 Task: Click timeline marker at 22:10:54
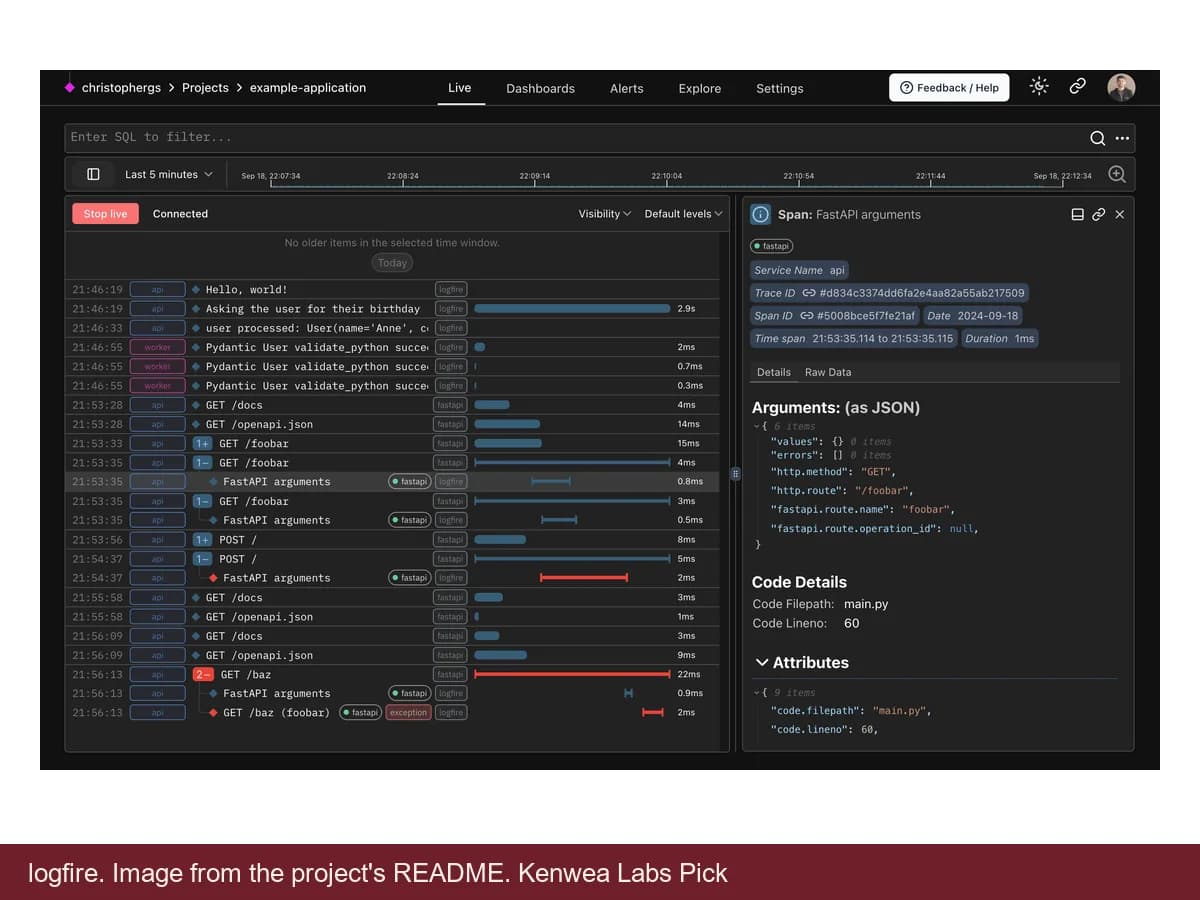coord(798,177)
